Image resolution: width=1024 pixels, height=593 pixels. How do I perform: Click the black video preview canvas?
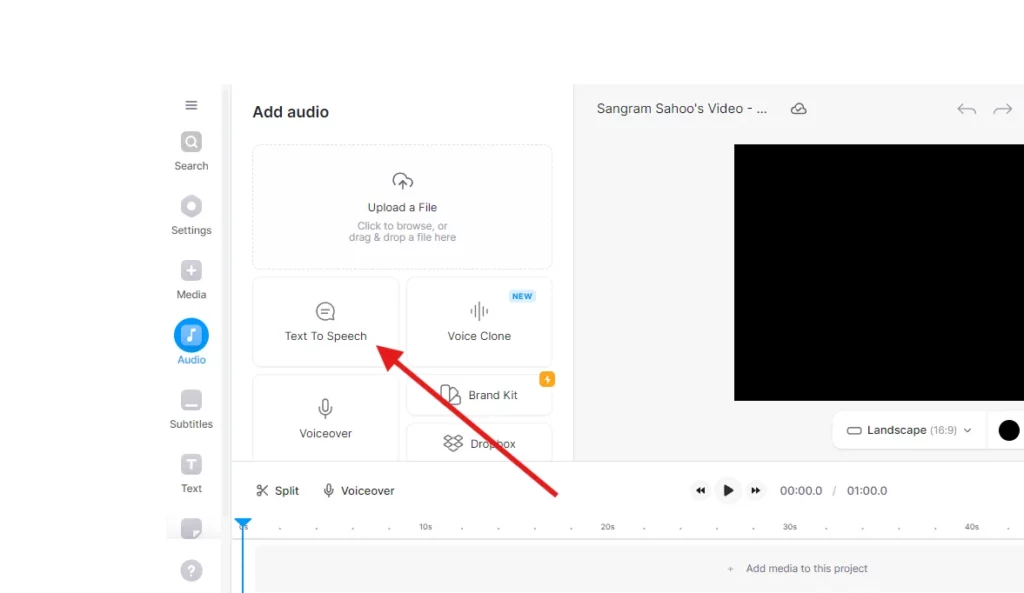(879, 272)
